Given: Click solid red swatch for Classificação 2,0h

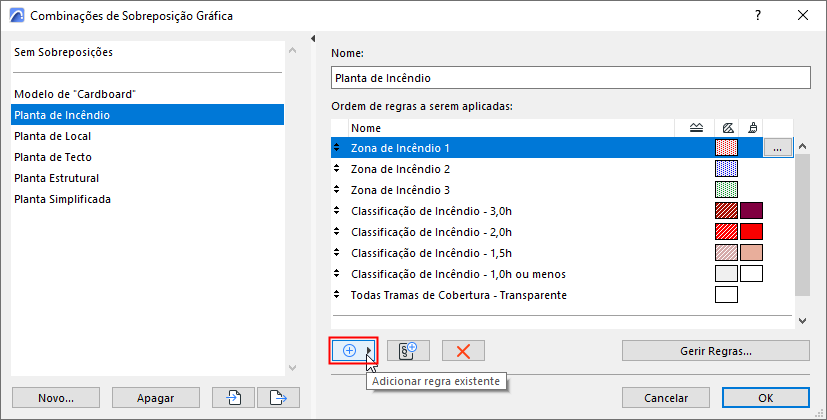Looking at the screenshot, I should point(751,232).
